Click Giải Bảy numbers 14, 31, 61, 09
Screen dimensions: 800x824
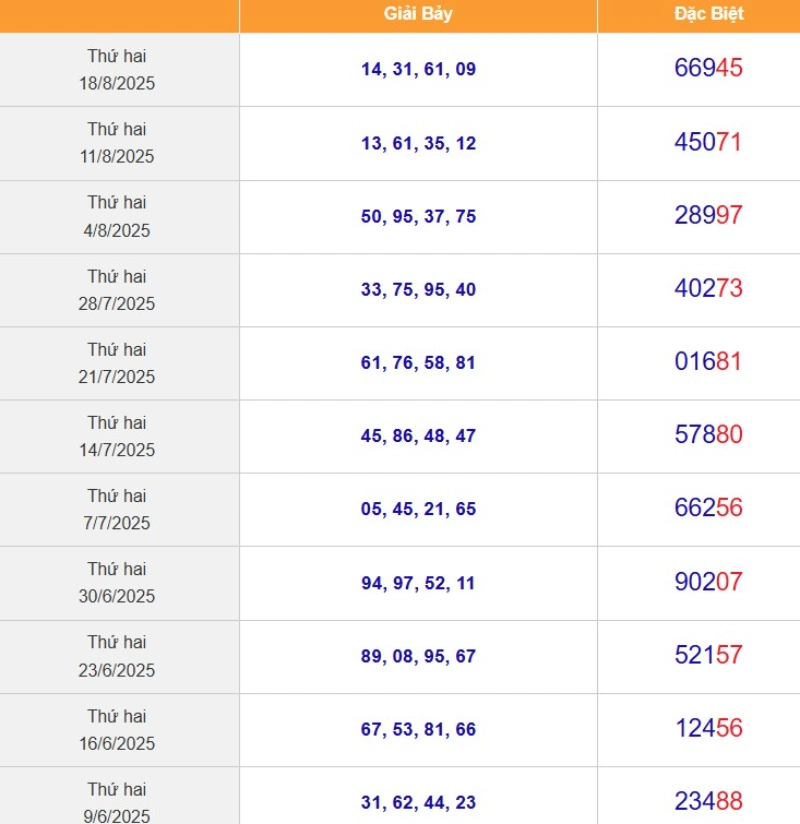pyautogui.click(x=418, y=69)
